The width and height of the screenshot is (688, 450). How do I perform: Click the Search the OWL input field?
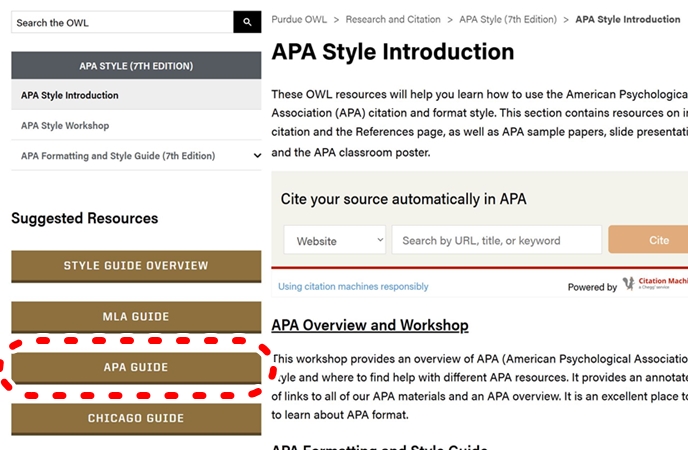coord(122,22)
